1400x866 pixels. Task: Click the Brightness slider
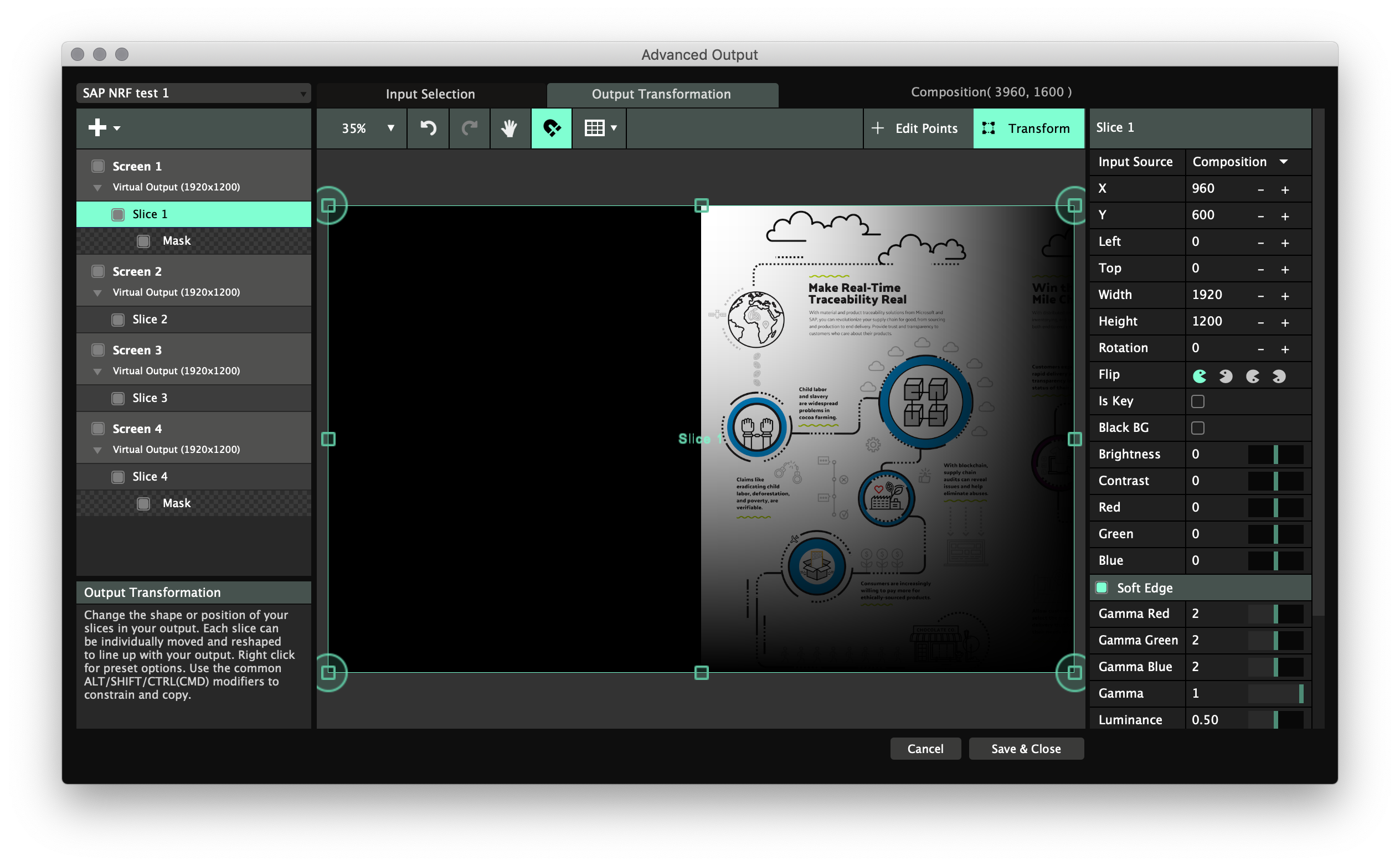pyautogui.click(x=1275, y=454)
